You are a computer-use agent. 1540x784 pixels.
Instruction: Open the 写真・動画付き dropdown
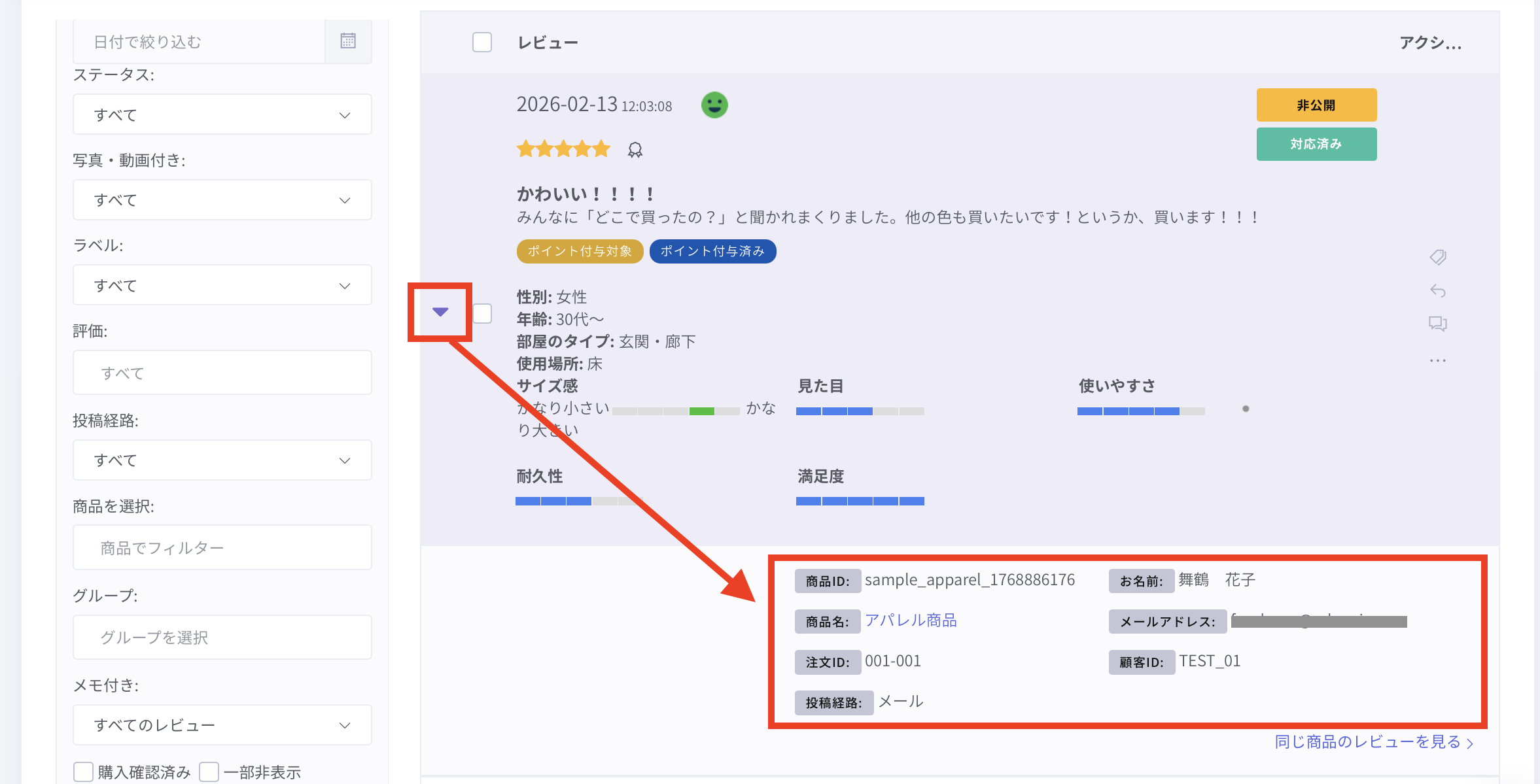point(222,200)
